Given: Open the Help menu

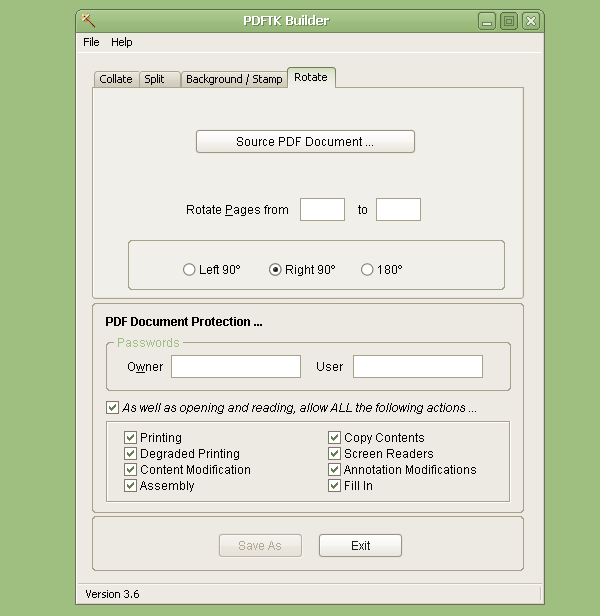Looking at the screenshot, I should tap(121, 42).
